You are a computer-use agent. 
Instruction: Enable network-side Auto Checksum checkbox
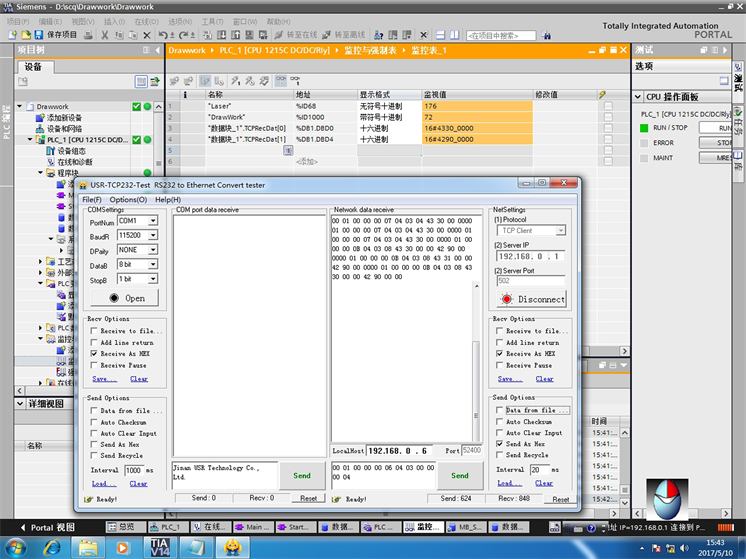click(x=500, y=422)
